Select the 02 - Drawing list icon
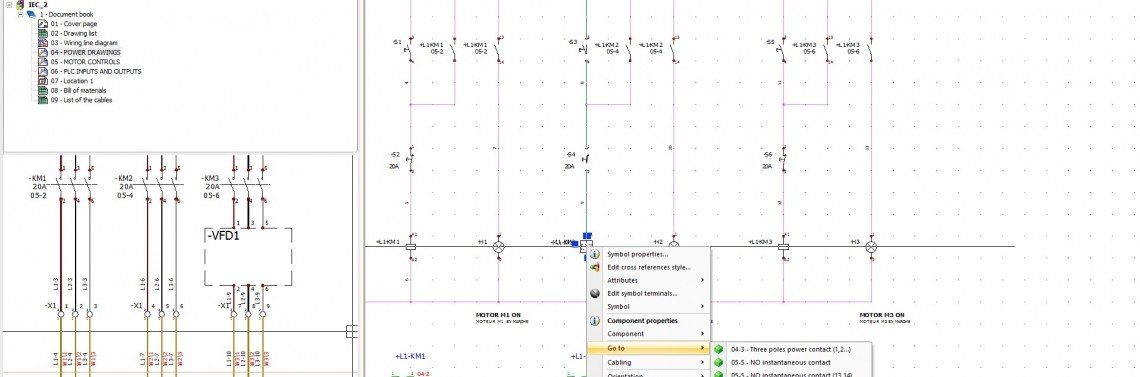Screen dimensions: 1140x377 (43, 33)
